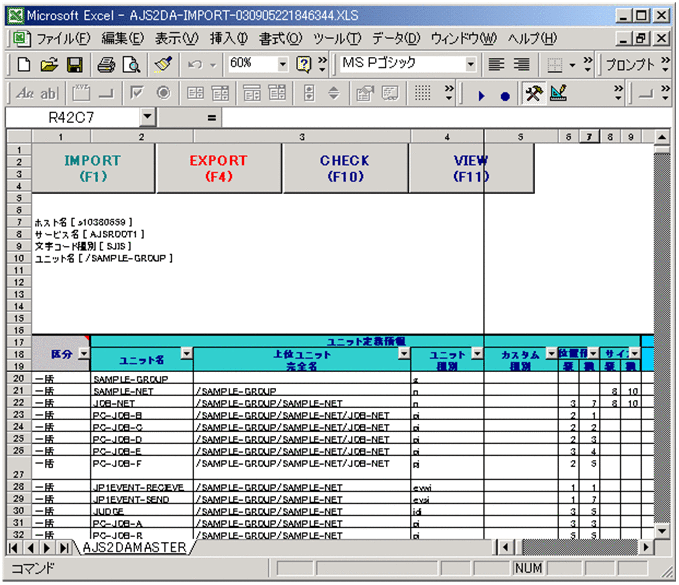Save the workbook with the floppy disk icon
The height and width of the screenshot is (585, 679).
click(74, 65)
